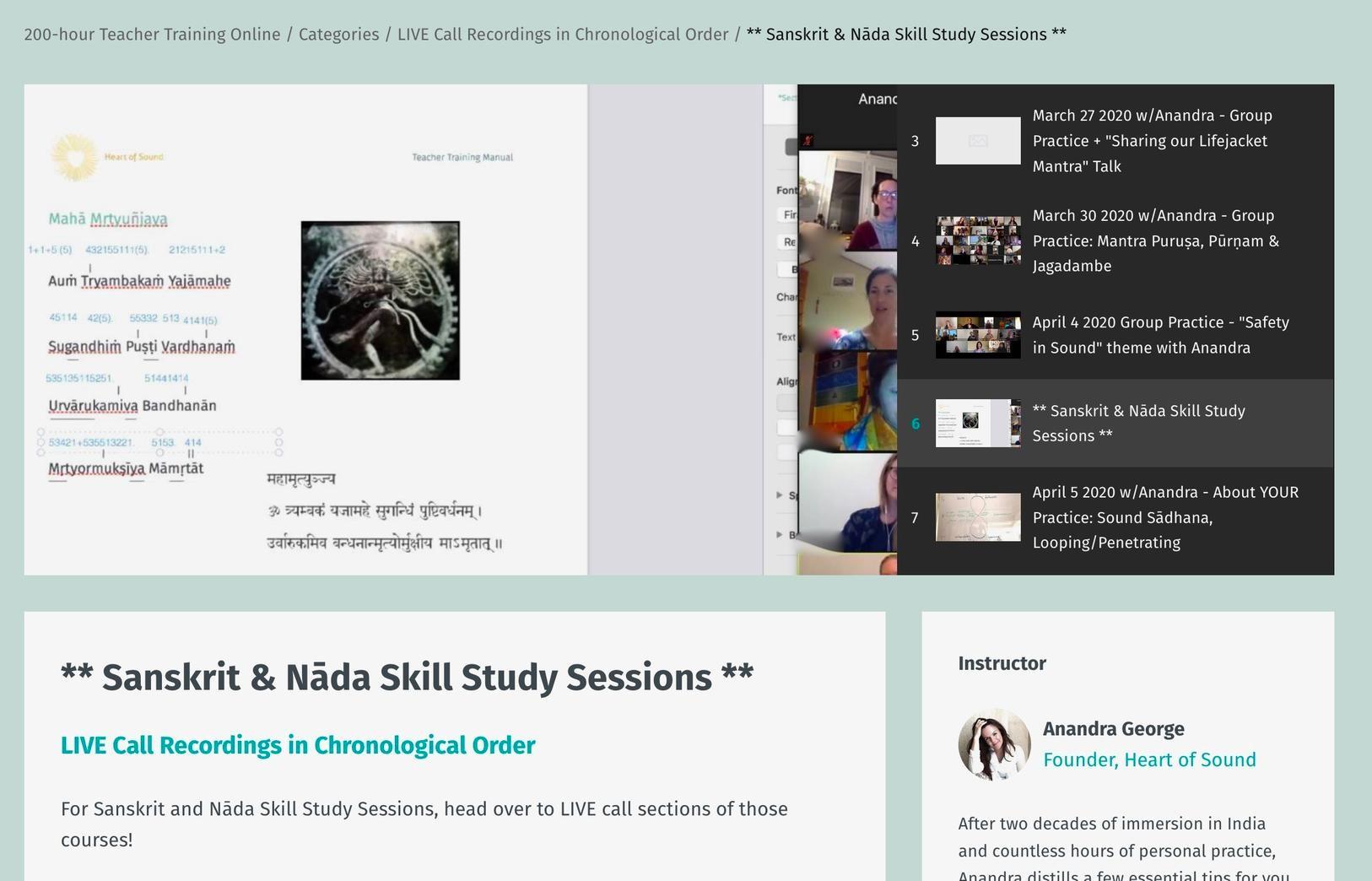The height and width of the screenshot is (881, 1372).
Task: Select the March 30 2020 Mantra Puruṣa playlist title
Action: (x=1155, y=241)
